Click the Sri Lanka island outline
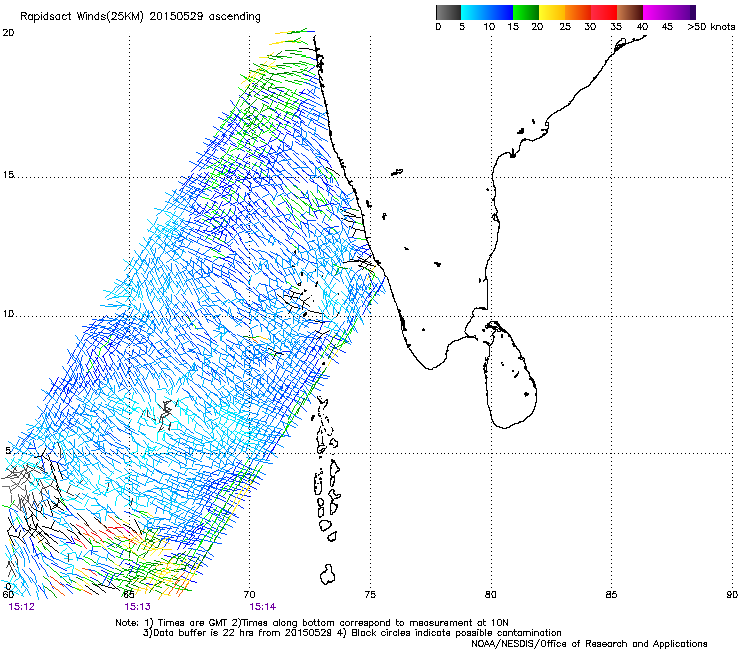Viewport: 740px width, 650px height. click(510, 375)
